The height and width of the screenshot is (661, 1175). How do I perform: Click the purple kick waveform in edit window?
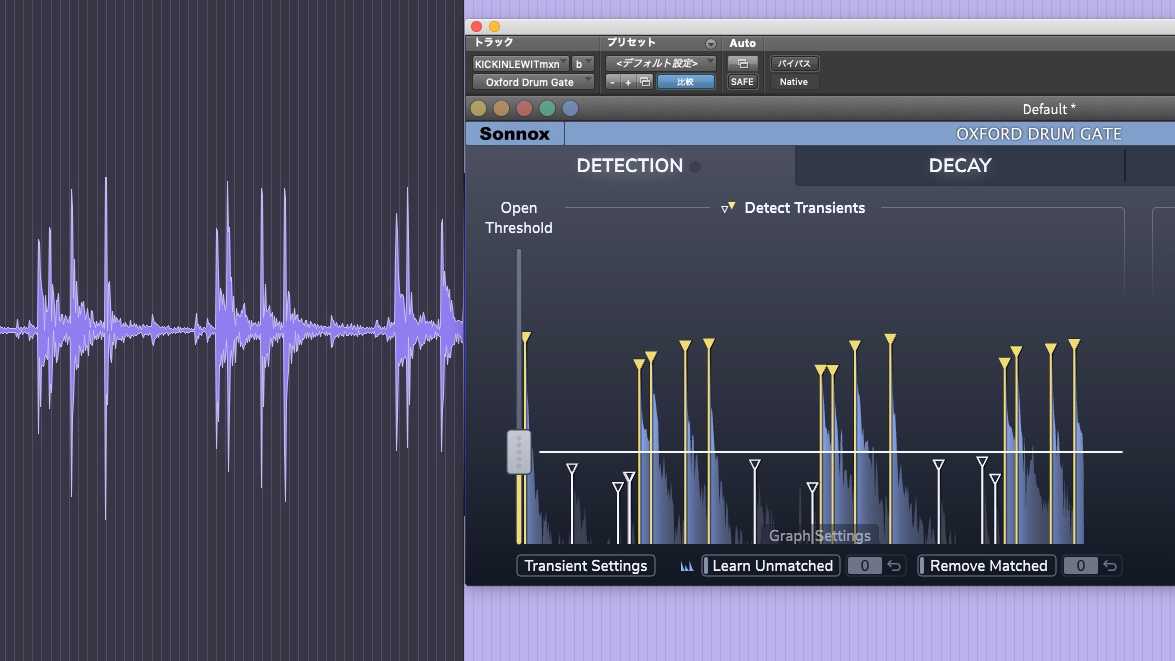pyautogui.click(x=231, y=330)
